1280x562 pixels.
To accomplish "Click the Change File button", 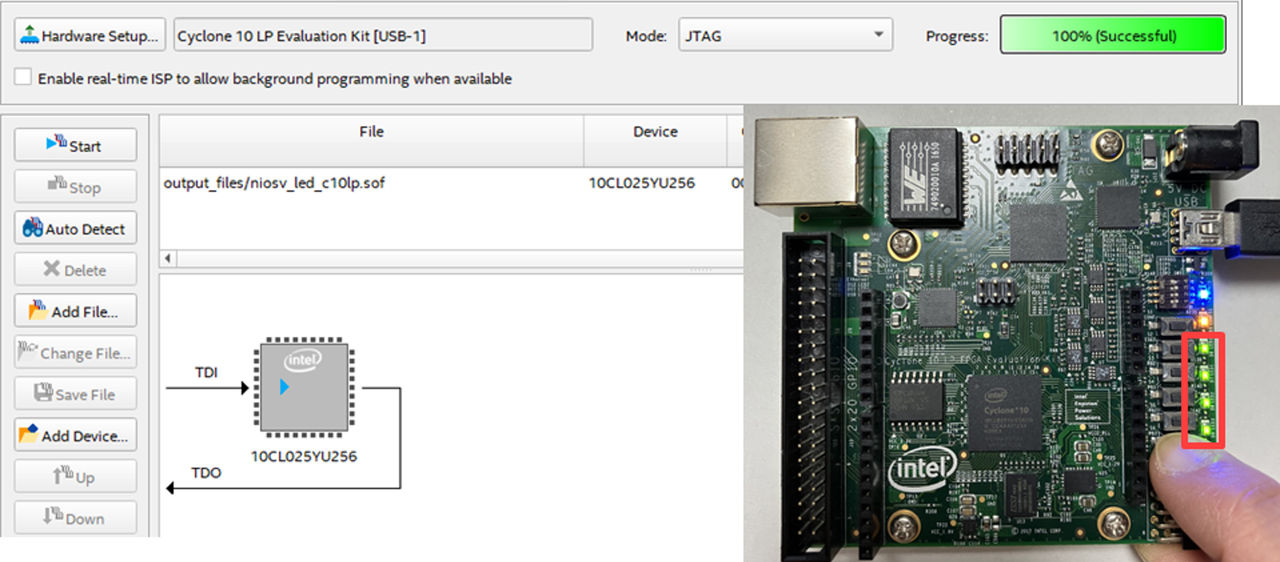I will point(75,353).
